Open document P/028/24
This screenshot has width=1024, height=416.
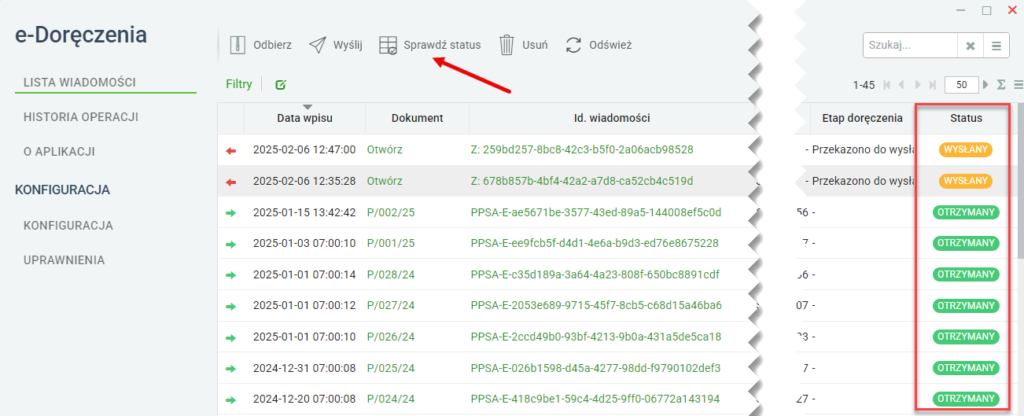click(x=391, y=275)
